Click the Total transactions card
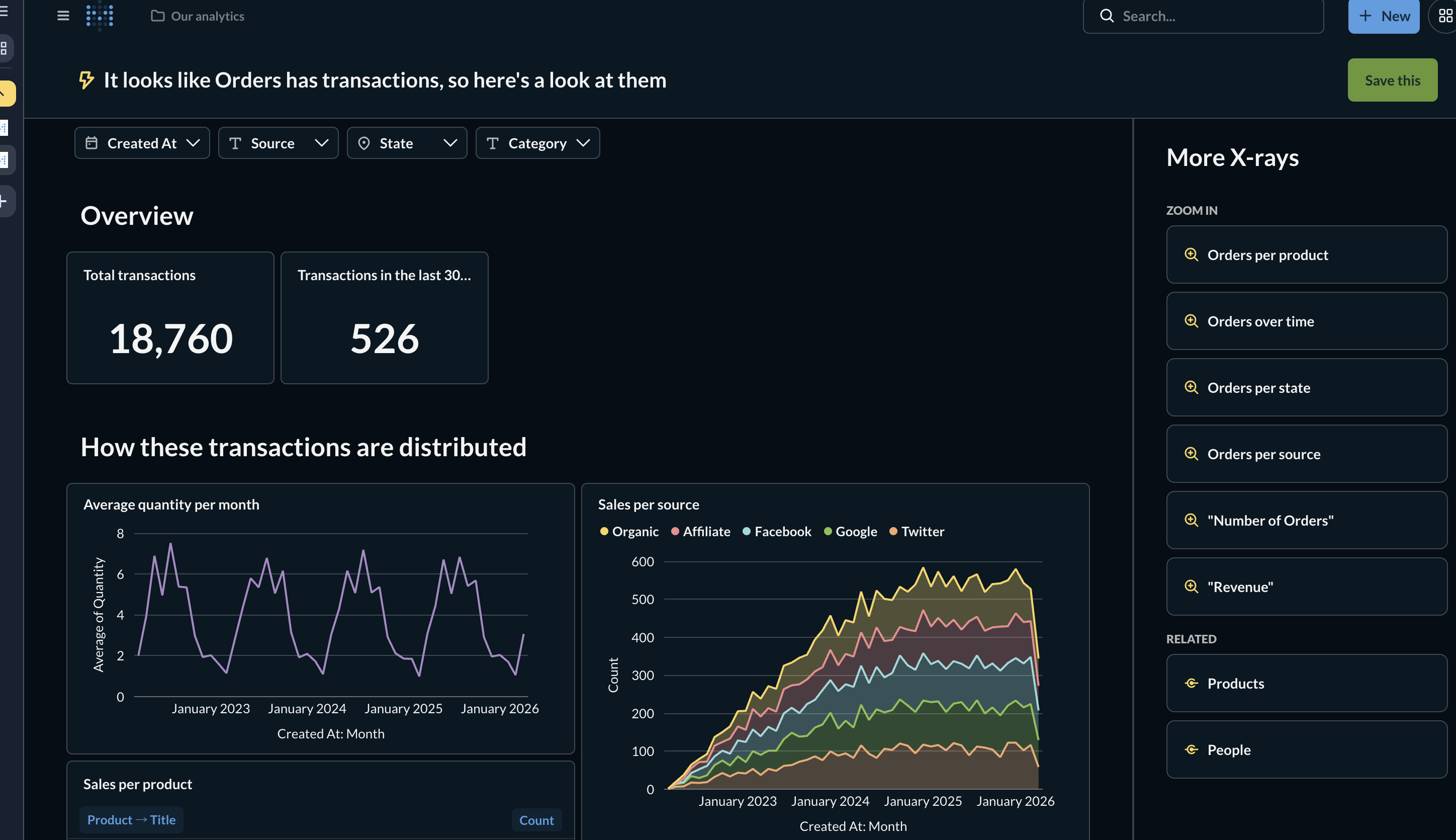 (x=170, y=318)
